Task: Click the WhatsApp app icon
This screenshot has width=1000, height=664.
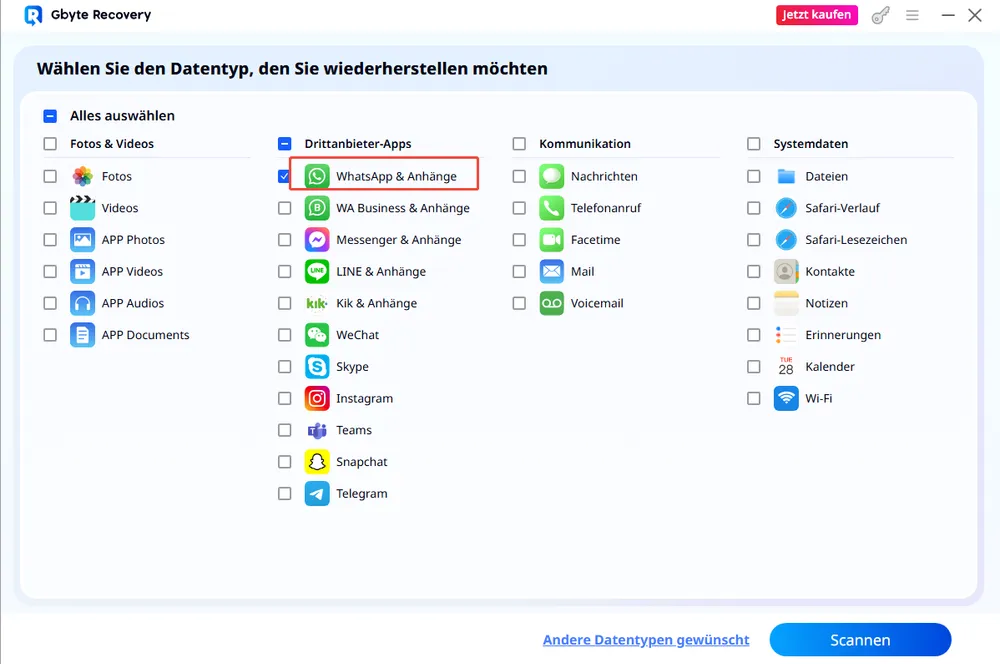Action: 317,176
